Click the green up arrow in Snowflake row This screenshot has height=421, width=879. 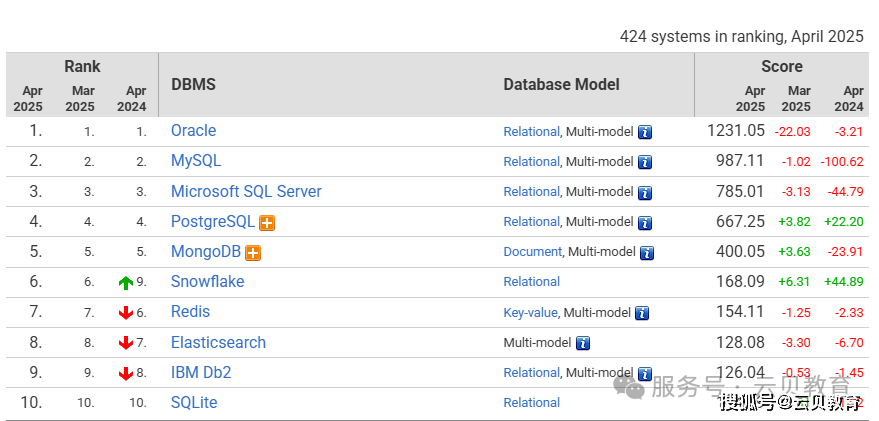click(x=126, y=283)
